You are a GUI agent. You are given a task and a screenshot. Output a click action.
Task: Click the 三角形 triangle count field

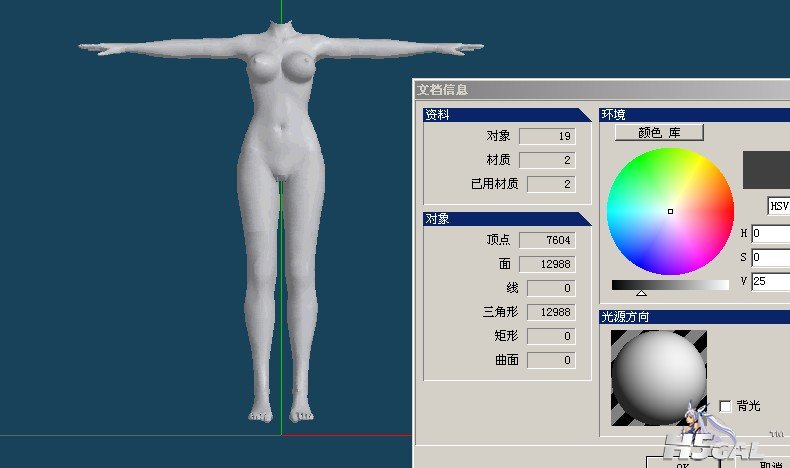(x=551, y=312)
